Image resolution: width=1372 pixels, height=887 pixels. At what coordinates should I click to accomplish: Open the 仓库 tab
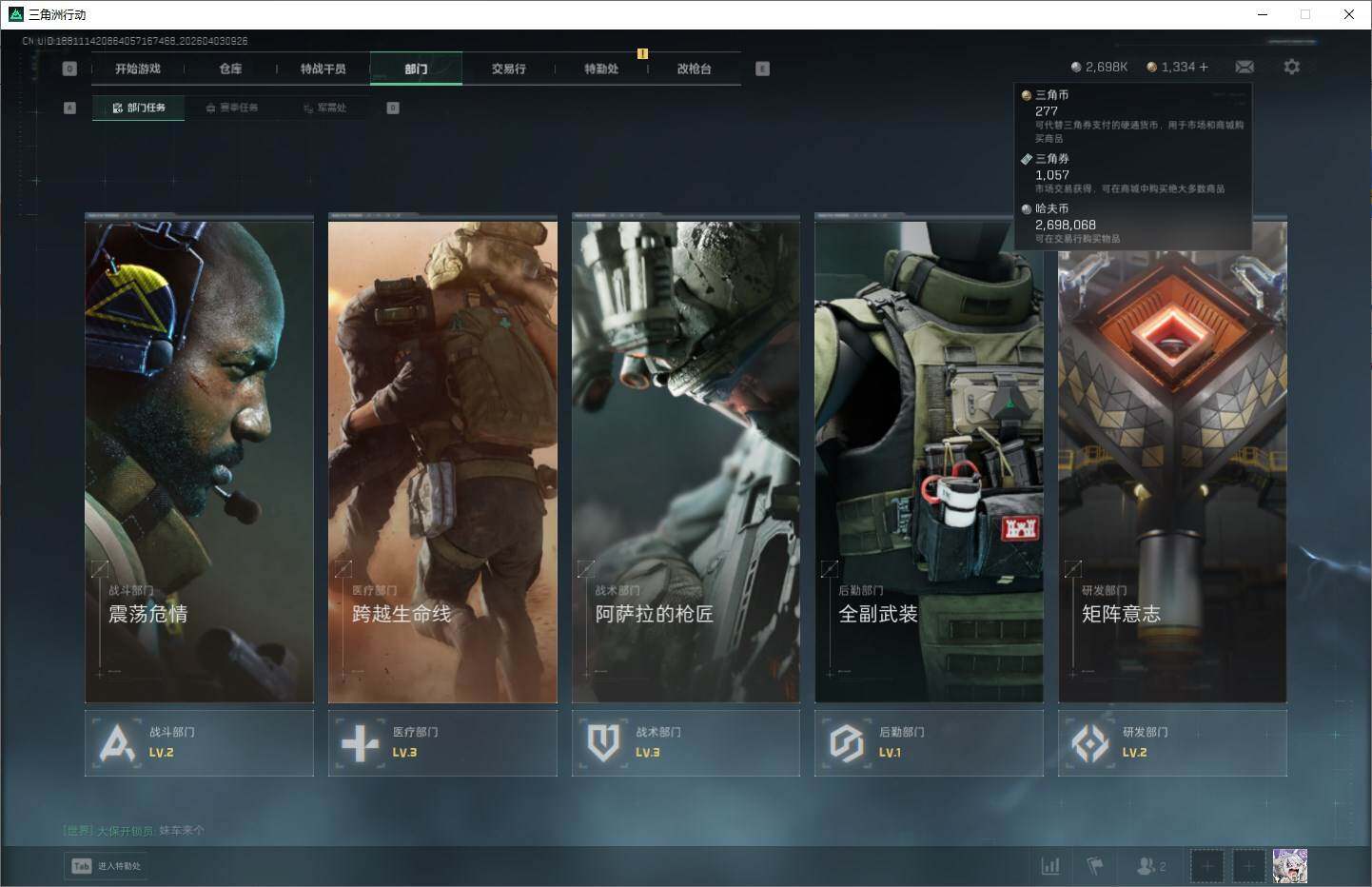pos(230,69)
